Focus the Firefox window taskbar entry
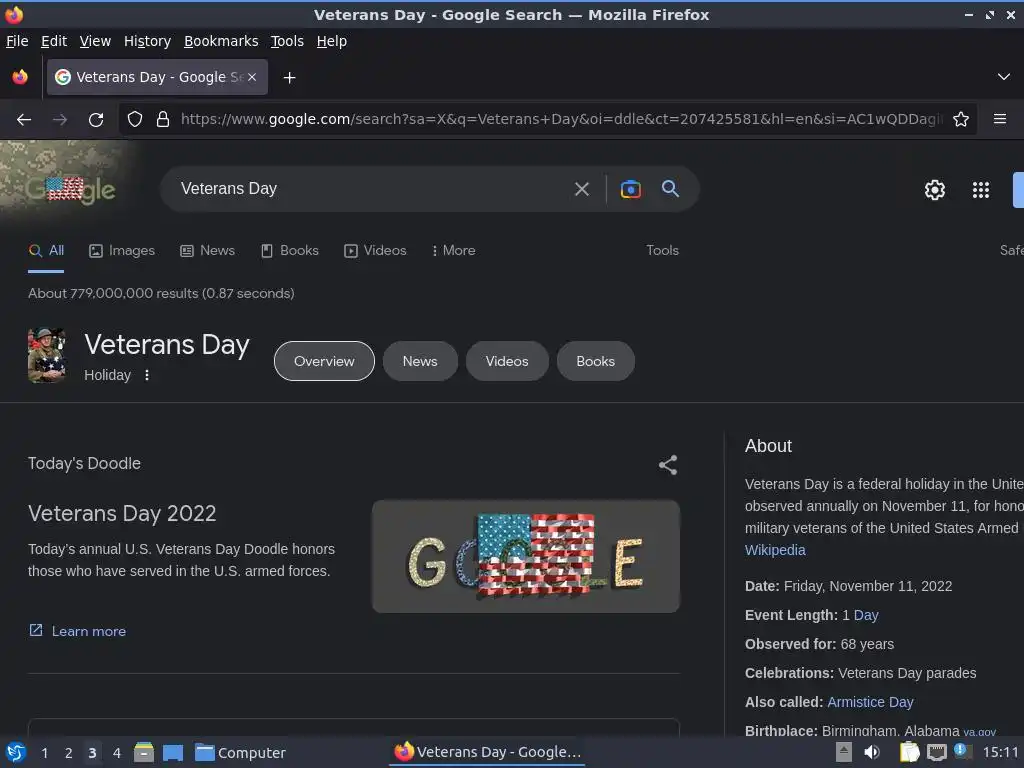The width and height of the screenshot is (1024, 768). (x=487, y=752)
